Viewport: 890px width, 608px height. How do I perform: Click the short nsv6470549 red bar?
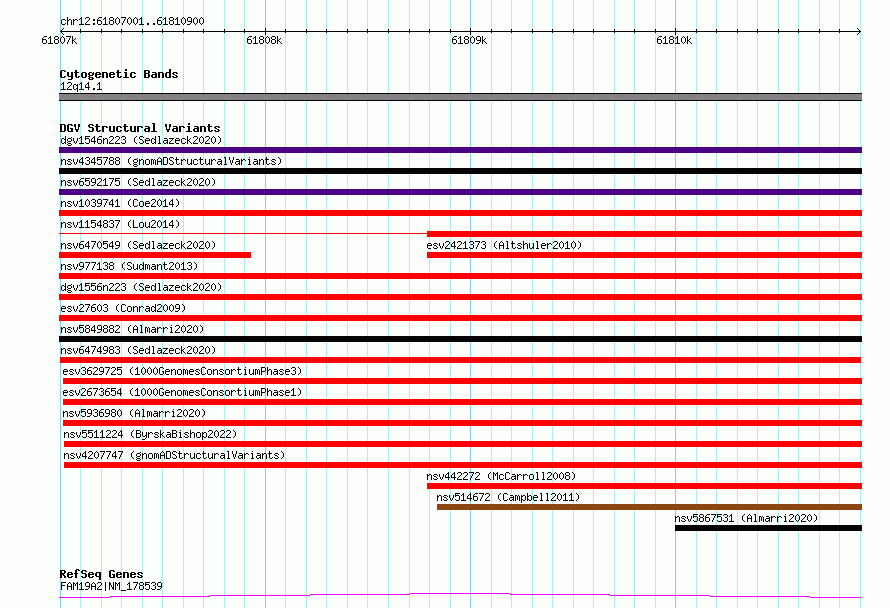point(155,255)
